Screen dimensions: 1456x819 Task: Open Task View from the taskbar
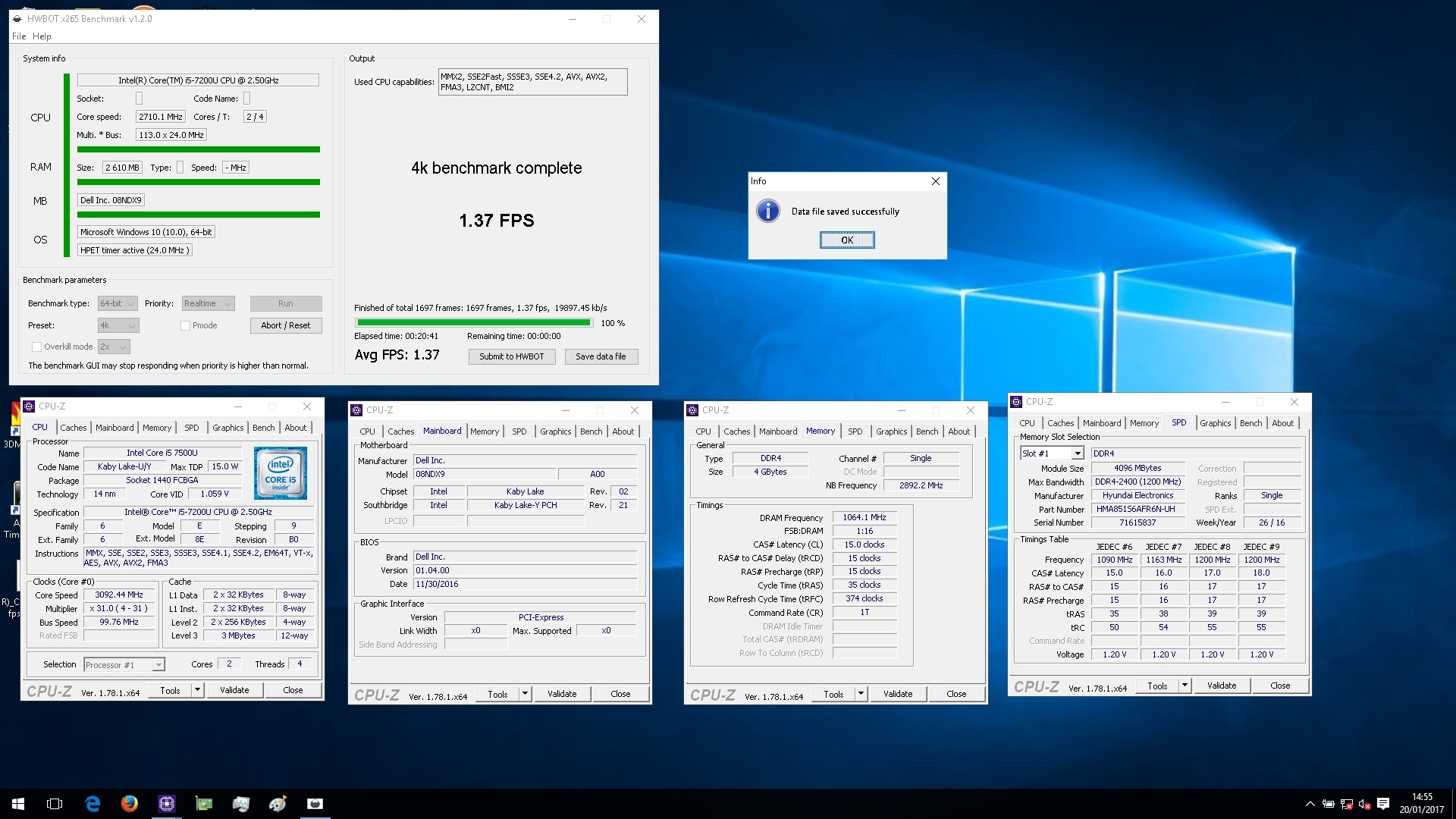coord(55,804)
